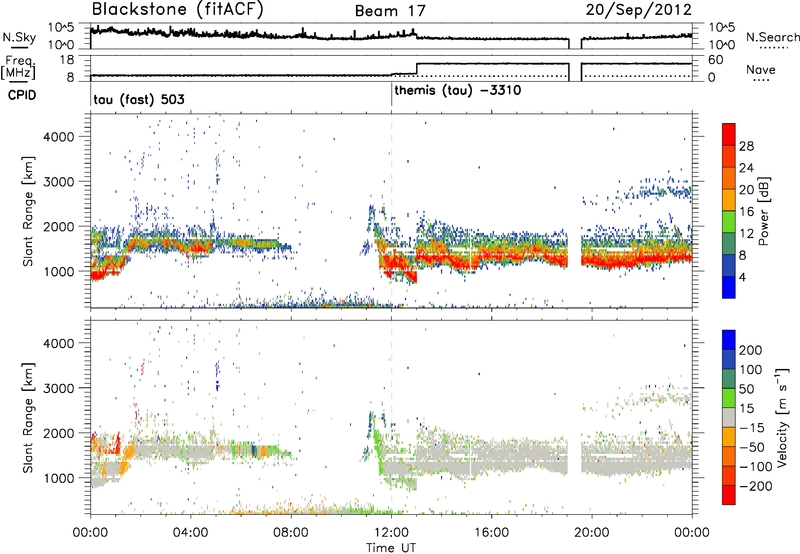The width and height of the screenshot is (800, 554).
Task: Click the 'Slant Range [km]' label of velocity panel
Action: (28, 417)
